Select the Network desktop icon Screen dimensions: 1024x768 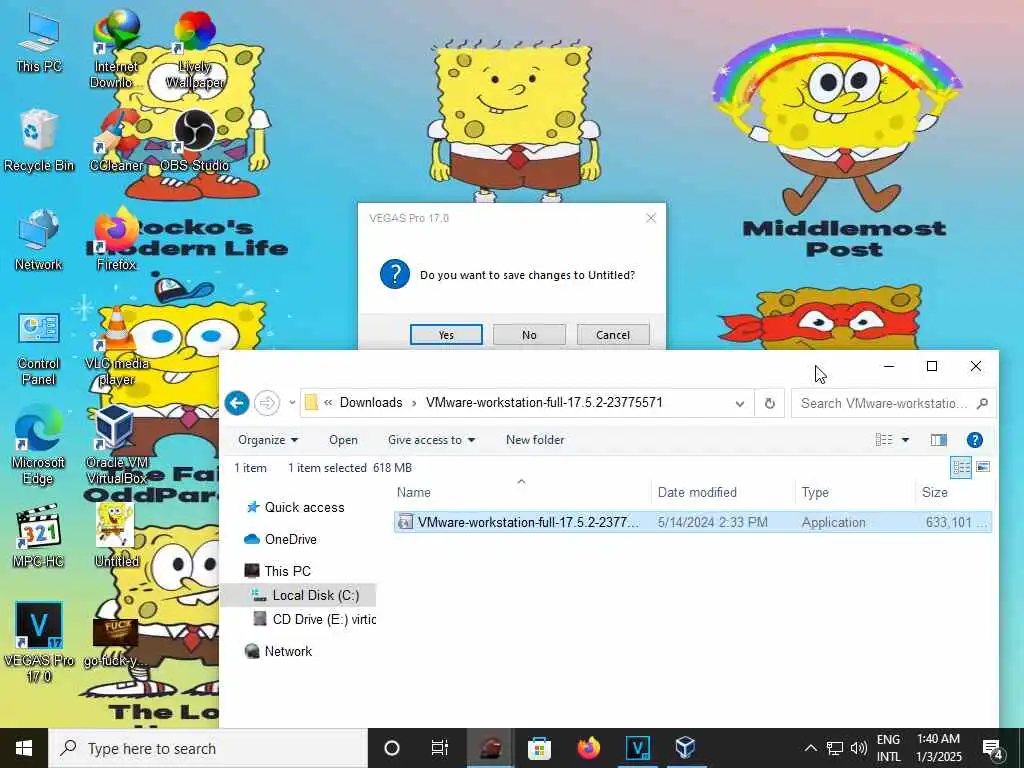39,239
